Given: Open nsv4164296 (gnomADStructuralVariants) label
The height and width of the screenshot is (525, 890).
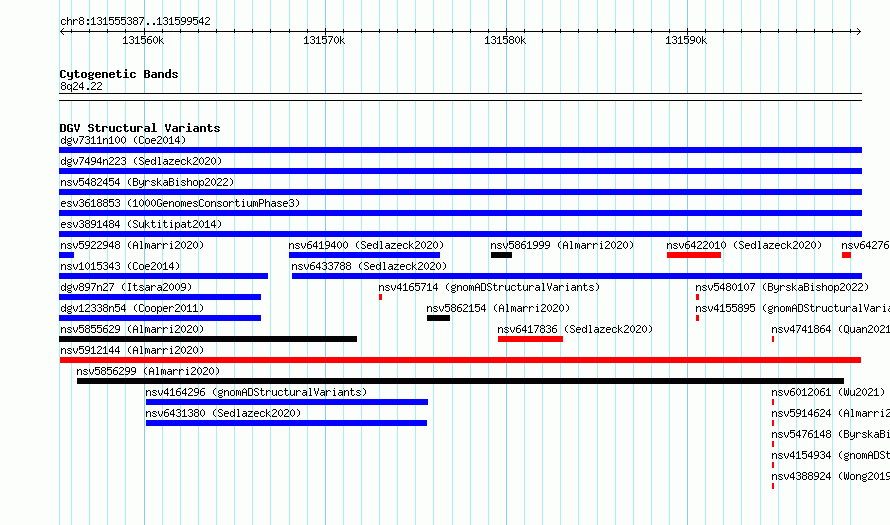Looking at the screenshot, I should (256, 392).
